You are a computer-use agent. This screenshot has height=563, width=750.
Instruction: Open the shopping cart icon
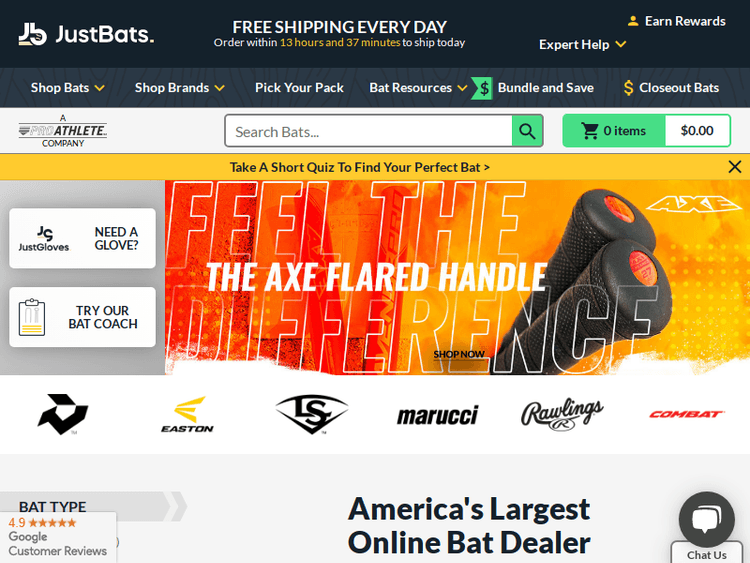[x=589, y=131]
